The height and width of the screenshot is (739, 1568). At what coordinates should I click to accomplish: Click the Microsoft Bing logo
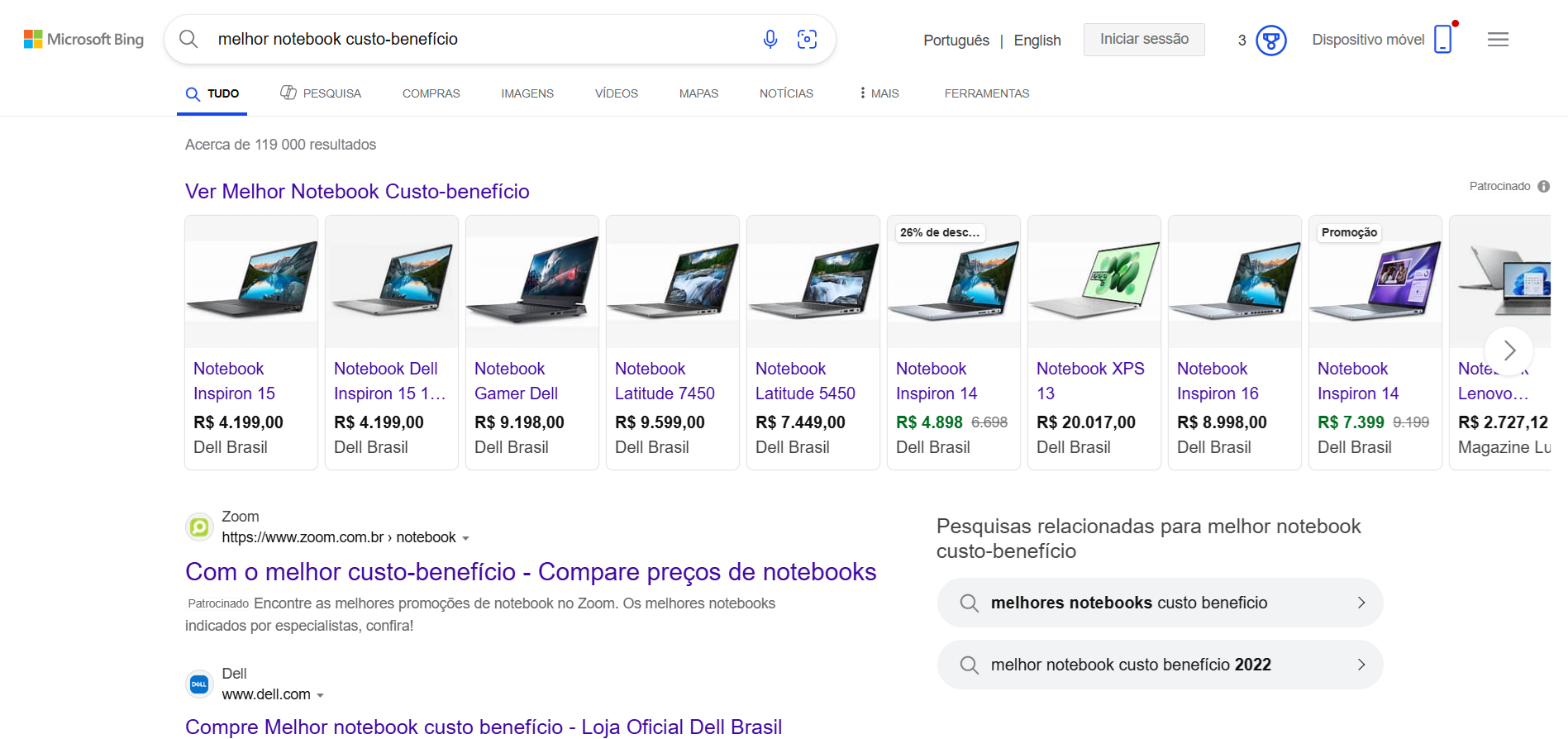(83, 39)
